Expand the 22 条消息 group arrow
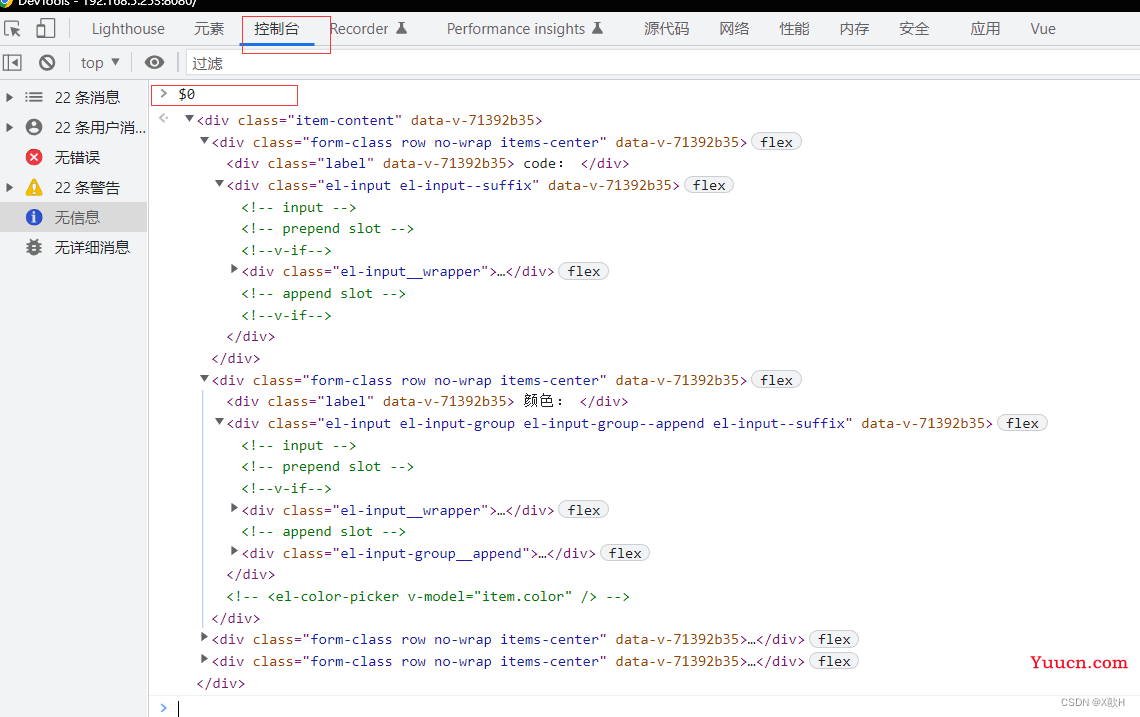Image resolution: width=1140 pixels, height=717 pixels. tap(9, 97)
